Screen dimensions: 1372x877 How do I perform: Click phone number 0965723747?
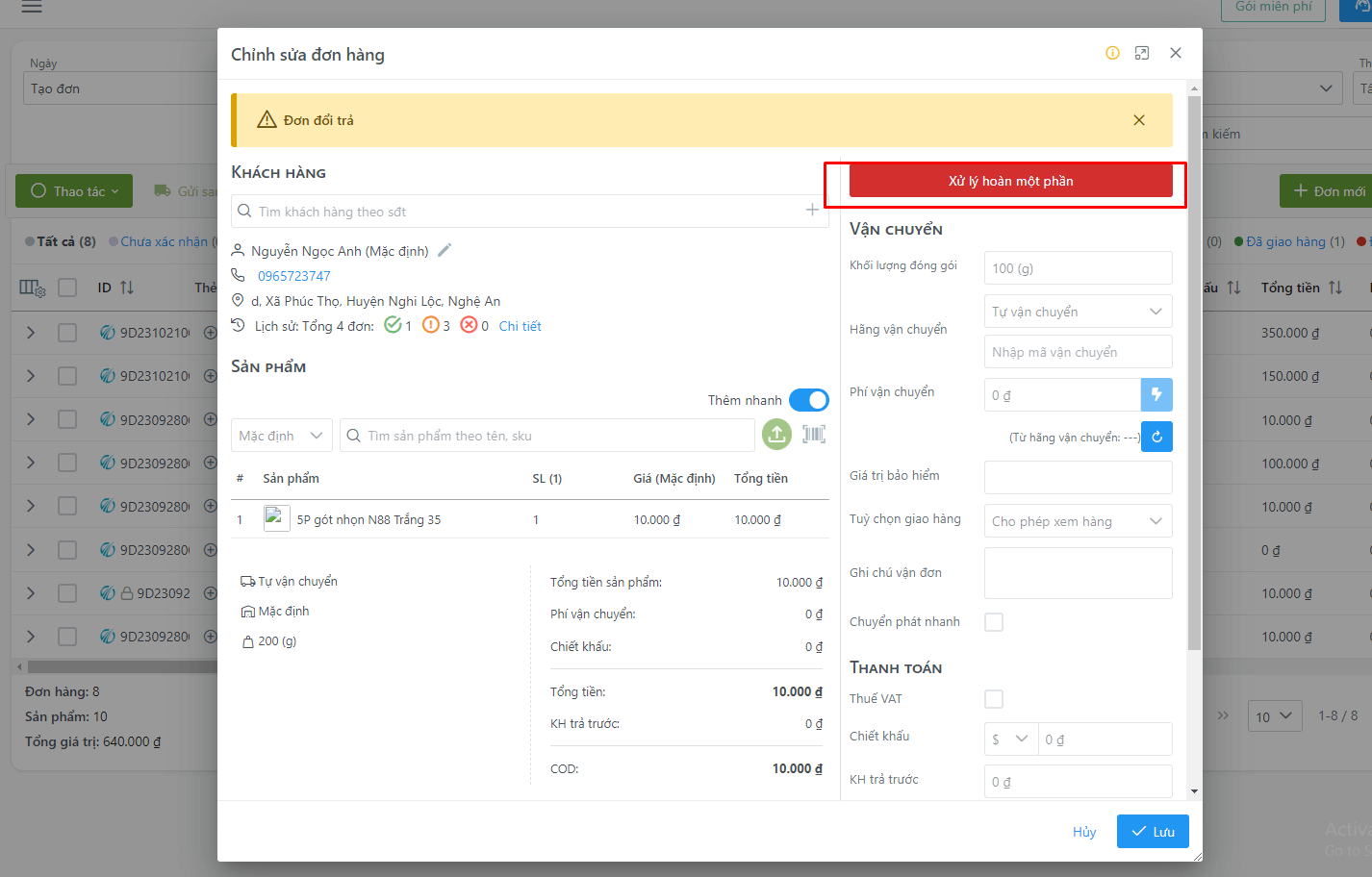point(293,276)
